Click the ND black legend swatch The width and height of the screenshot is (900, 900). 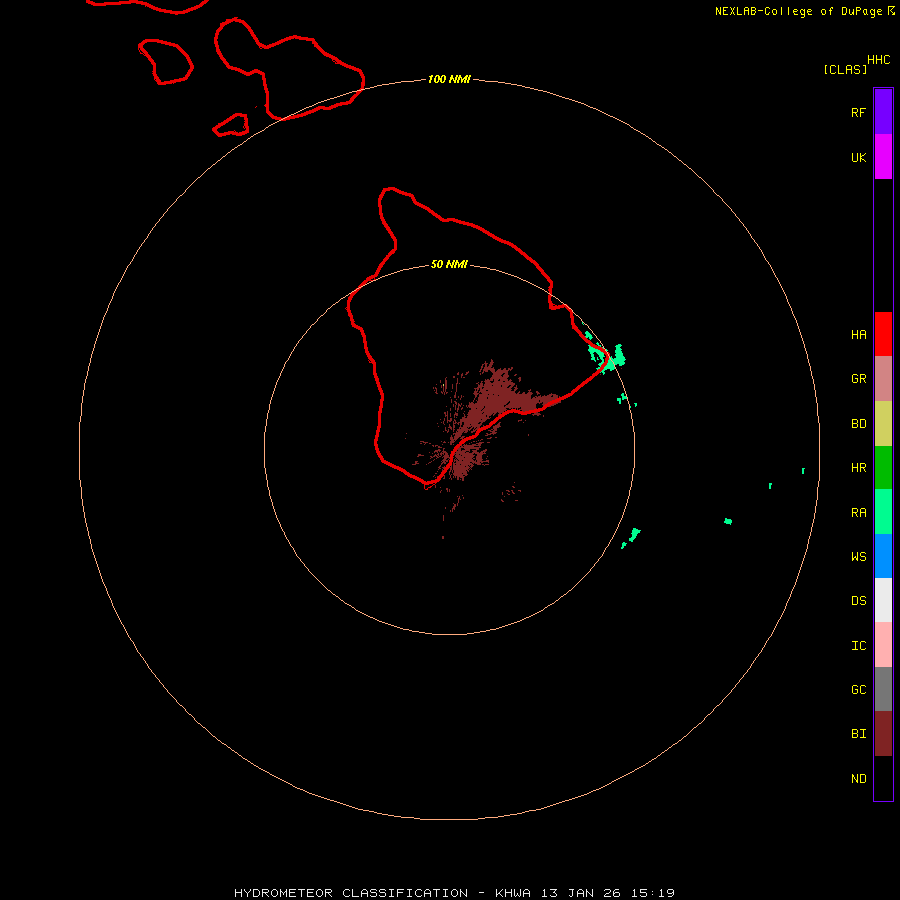(x=883, y=778)
